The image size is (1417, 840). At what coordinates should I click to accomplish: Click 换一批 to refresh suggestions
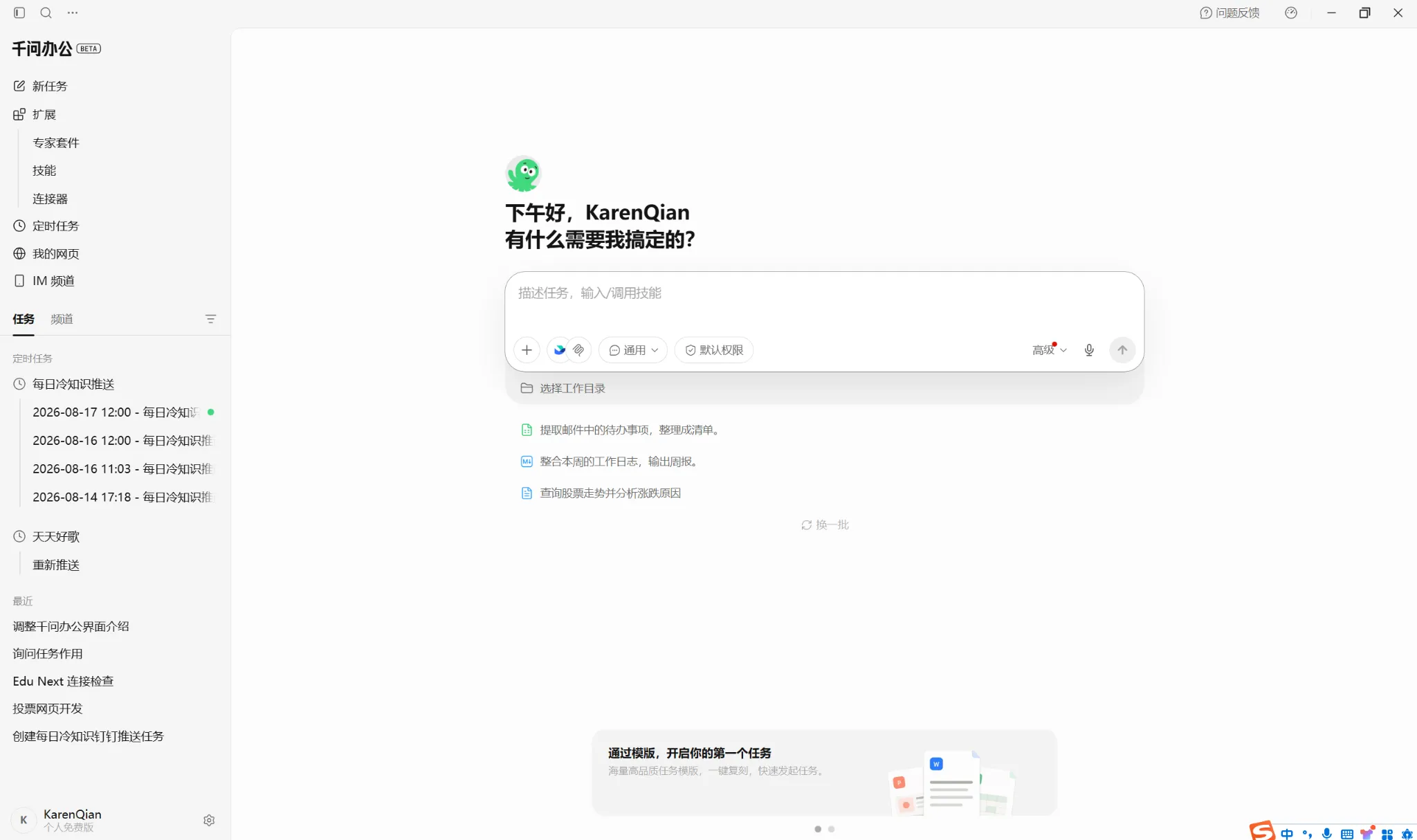pyautogui.click(x=825, y=524)
